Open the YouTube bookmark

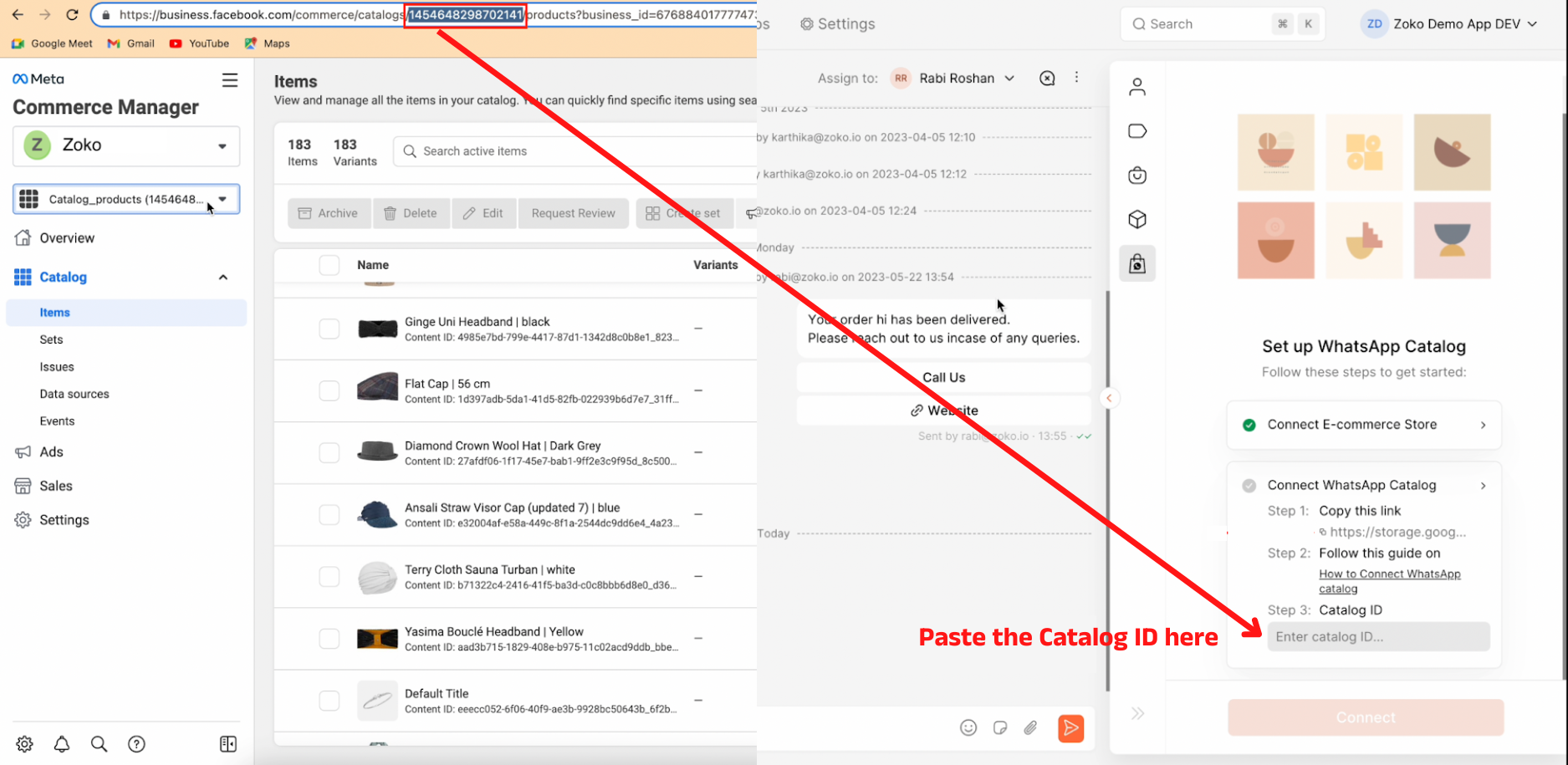pos(199,43)
